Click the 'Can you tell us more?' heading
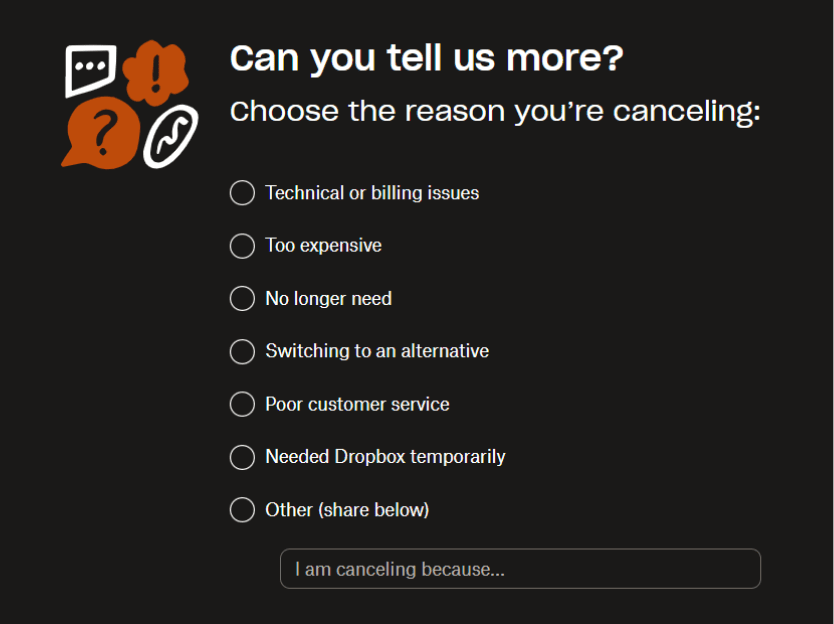Image resolution: width=834 pixels, height=624 pixels. click(425, 58)
